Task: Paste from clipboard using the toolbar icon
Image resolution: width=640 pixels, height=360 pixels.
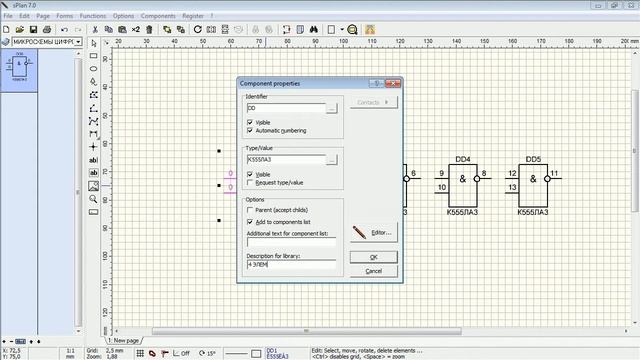Action: pyautogui.click(x=122, y=29)
